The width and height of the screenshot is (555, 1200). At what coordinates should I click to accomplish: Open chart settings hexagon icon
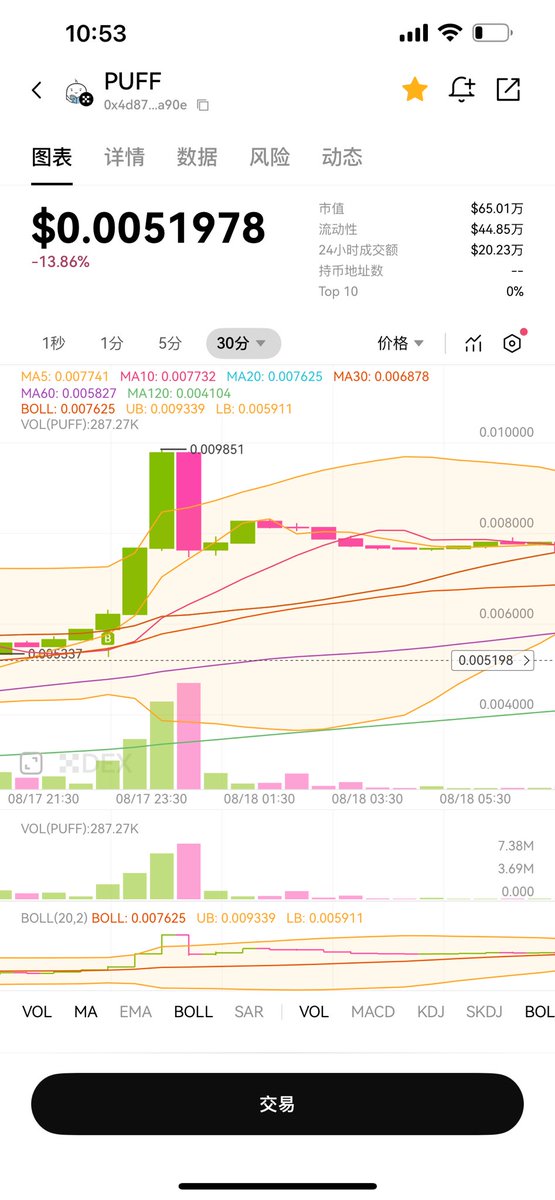tap(512, 343)
